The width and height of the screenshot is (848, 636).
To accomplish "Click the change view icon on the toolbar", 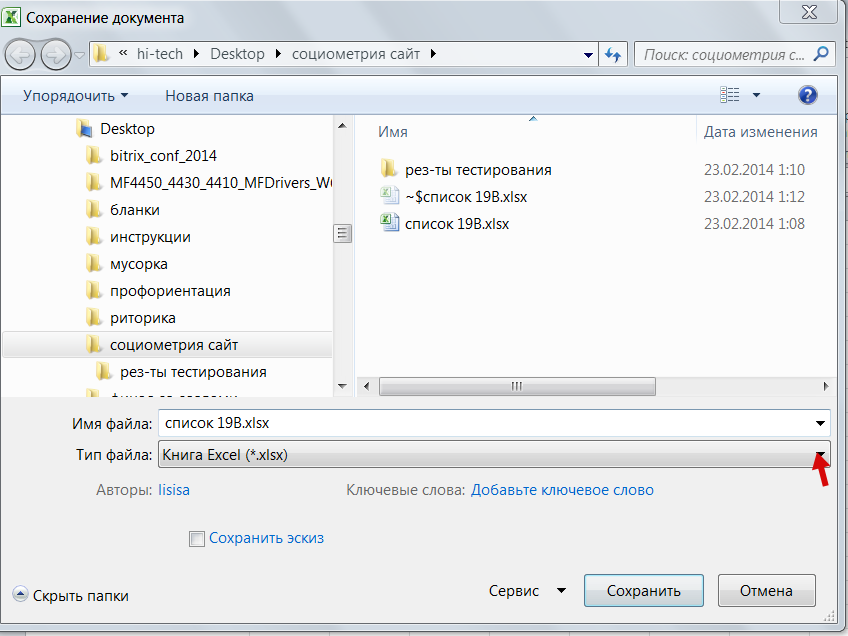I will pos(731,93).
